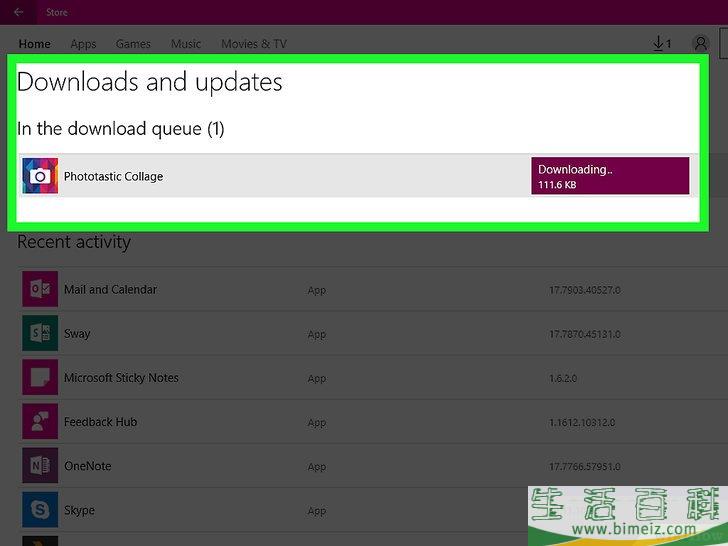Open the Mail and Calendar app icon
This screenshot has width=728, height=546.
tap(40, 289)
